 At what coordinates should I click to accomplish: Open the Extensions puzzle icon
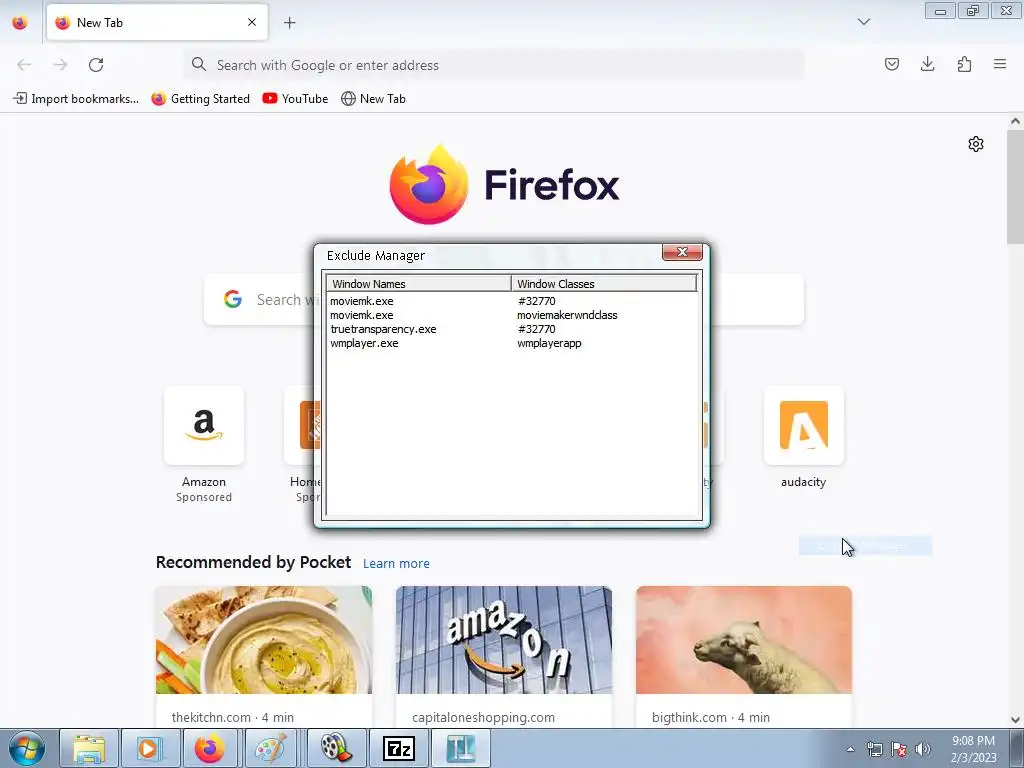pyautogui.click(x=964, y=64)
